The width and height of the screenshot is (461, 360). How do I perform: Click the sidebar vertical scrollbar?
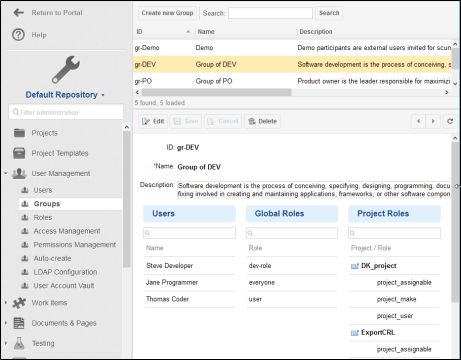pyautogui.click(x=126, y=199)
